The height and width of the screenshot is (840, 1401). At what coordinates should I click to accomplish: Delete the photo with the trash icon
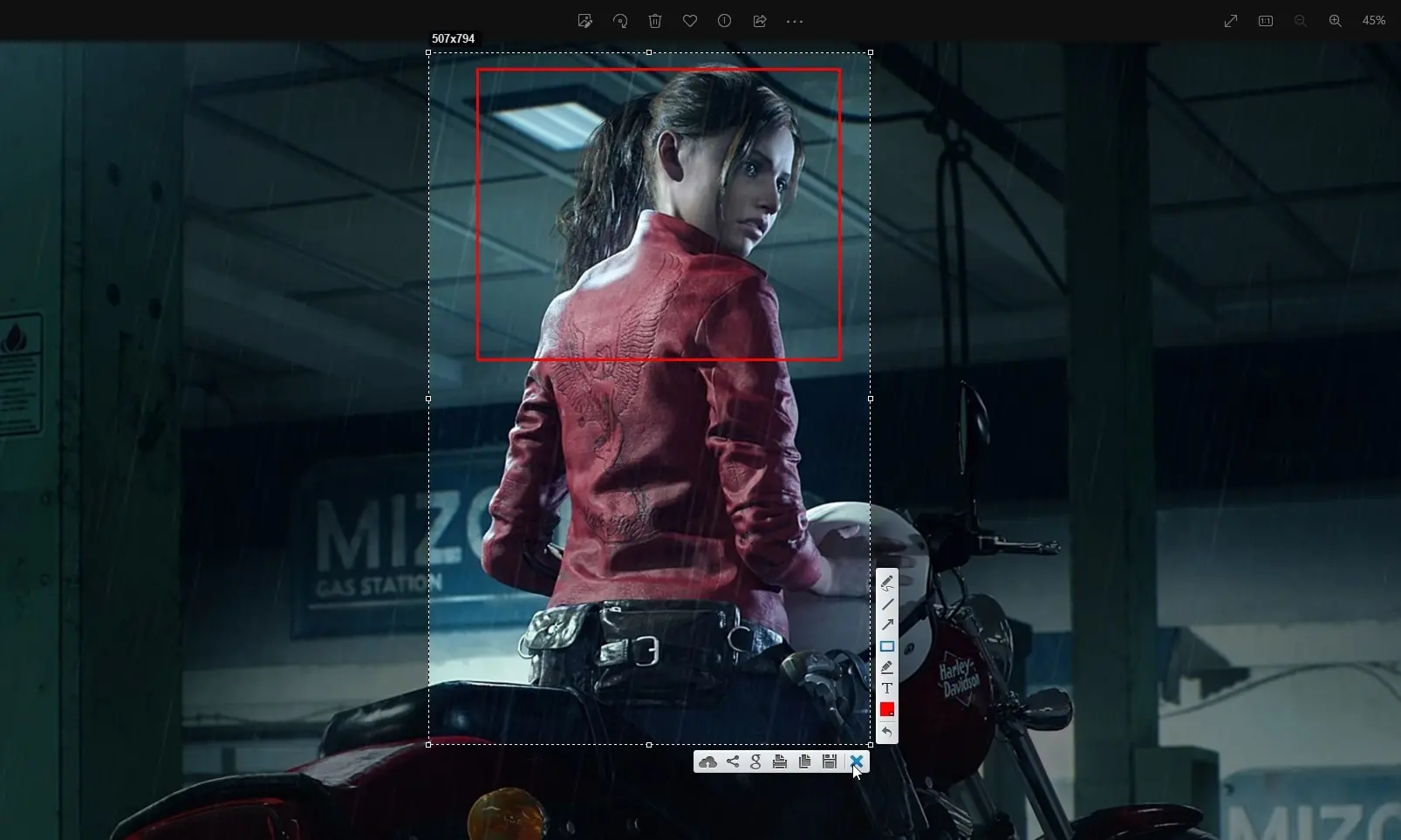655,21
